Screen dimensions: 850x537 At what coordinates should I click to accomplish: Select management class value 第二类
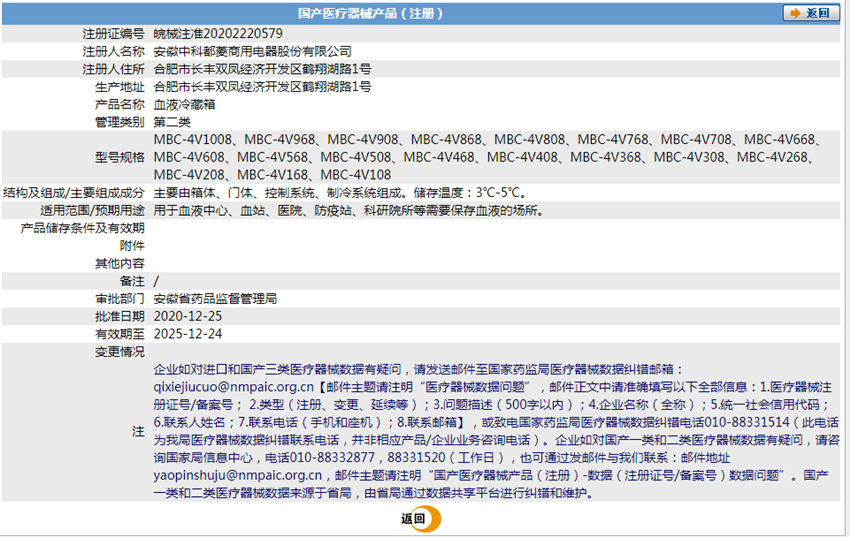tap(172, 122)
